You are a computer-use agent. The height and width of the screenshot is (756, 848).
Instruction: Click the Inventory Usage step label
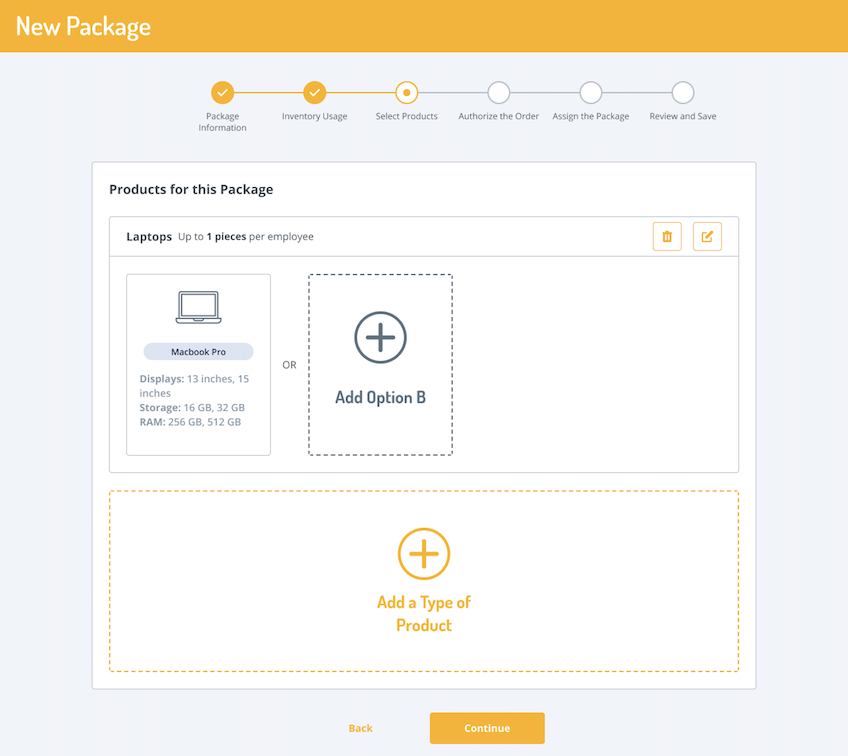coord(315,117)
